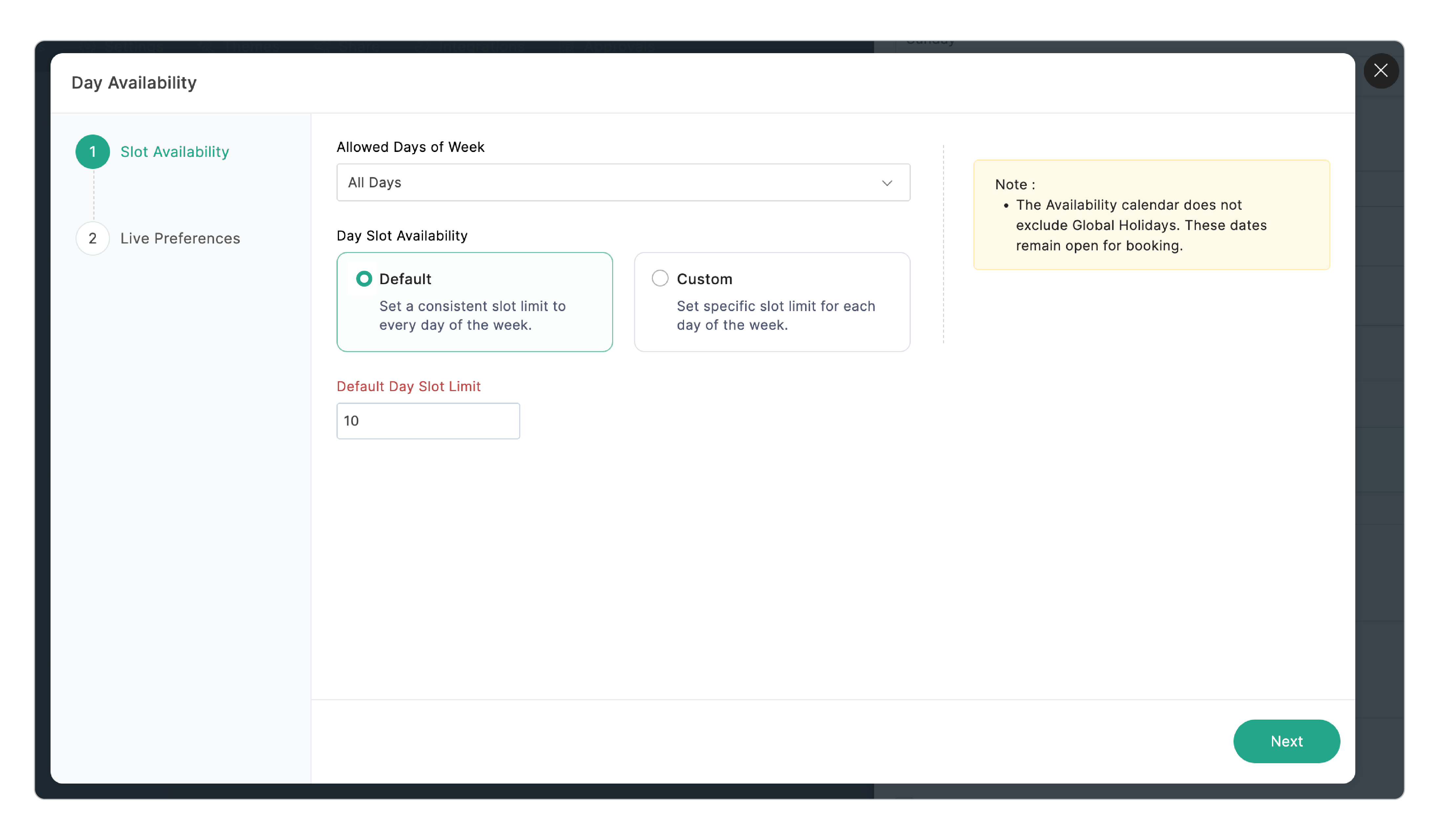Click the Day Availability title
The width and height of the screenshot is (1439, 840).
point(134,83)
